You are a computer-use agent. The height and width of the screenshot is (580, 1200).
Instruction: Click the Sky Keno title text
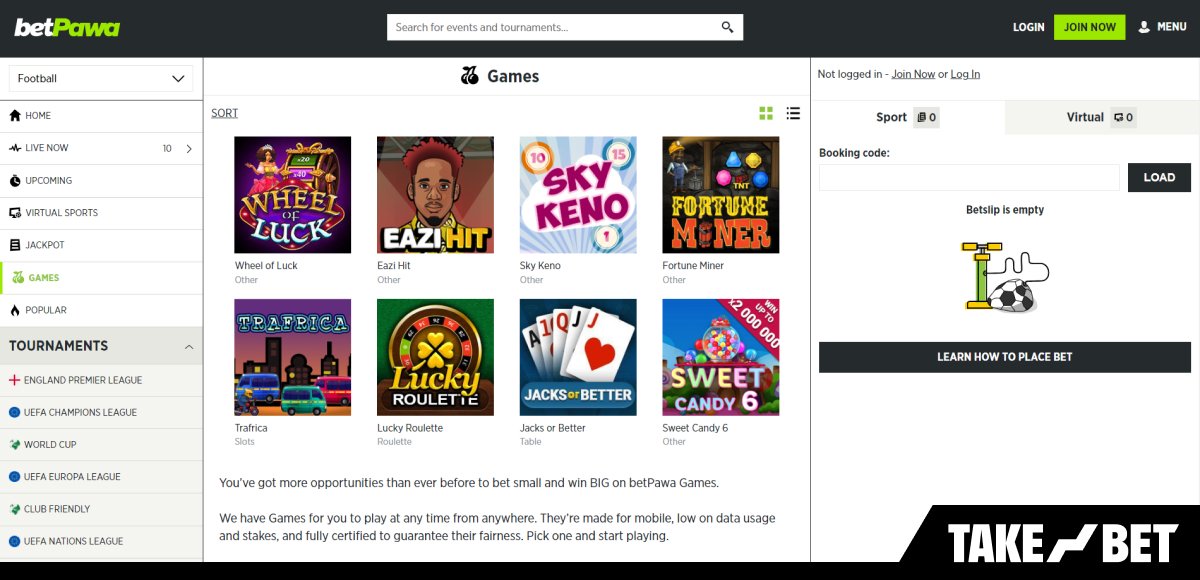click(x=540, y=266)
